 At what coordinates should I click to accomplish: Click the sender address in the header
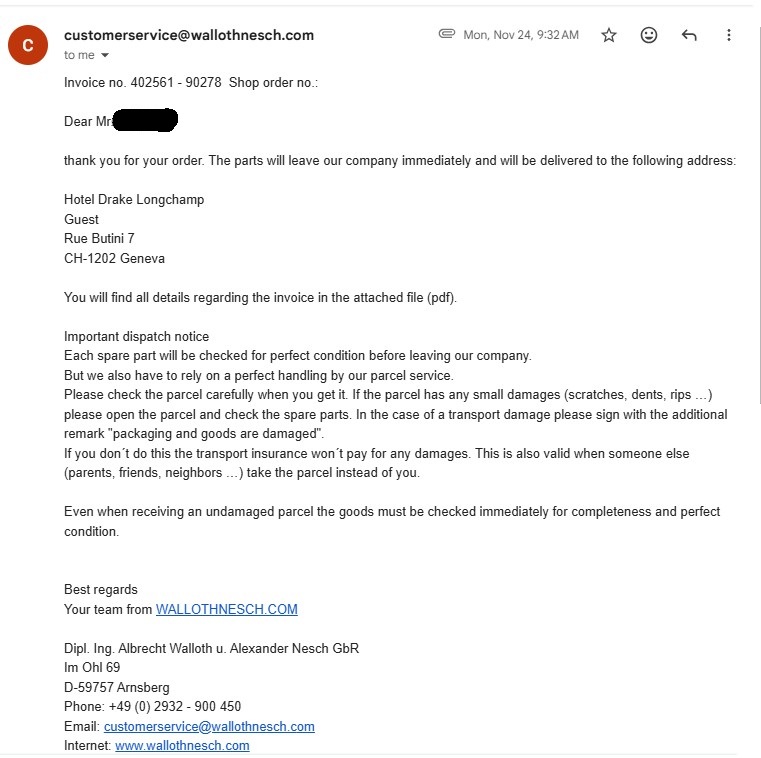pos(189,35)
